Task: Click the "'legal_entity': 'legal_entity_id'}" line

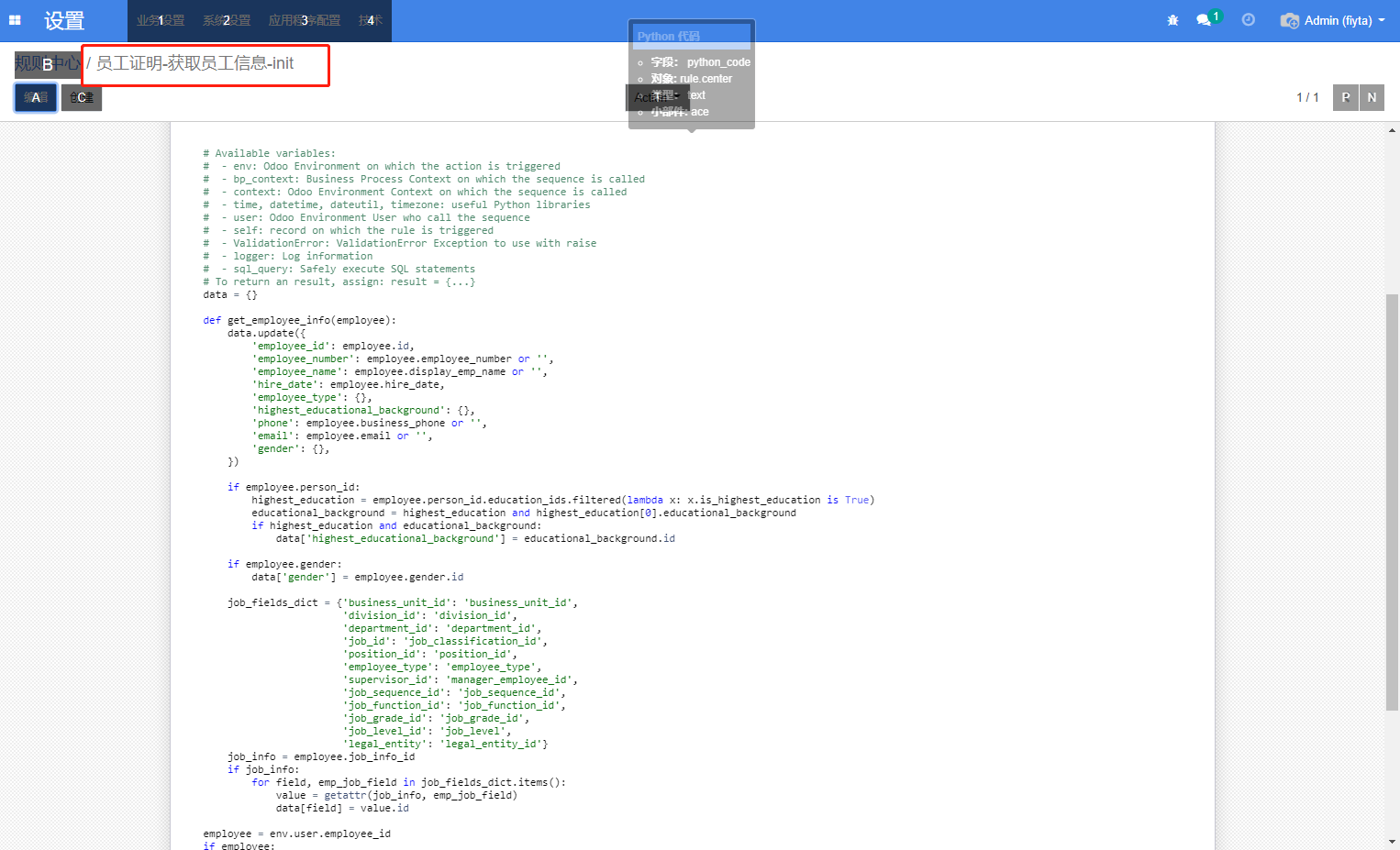Action: 446,744
